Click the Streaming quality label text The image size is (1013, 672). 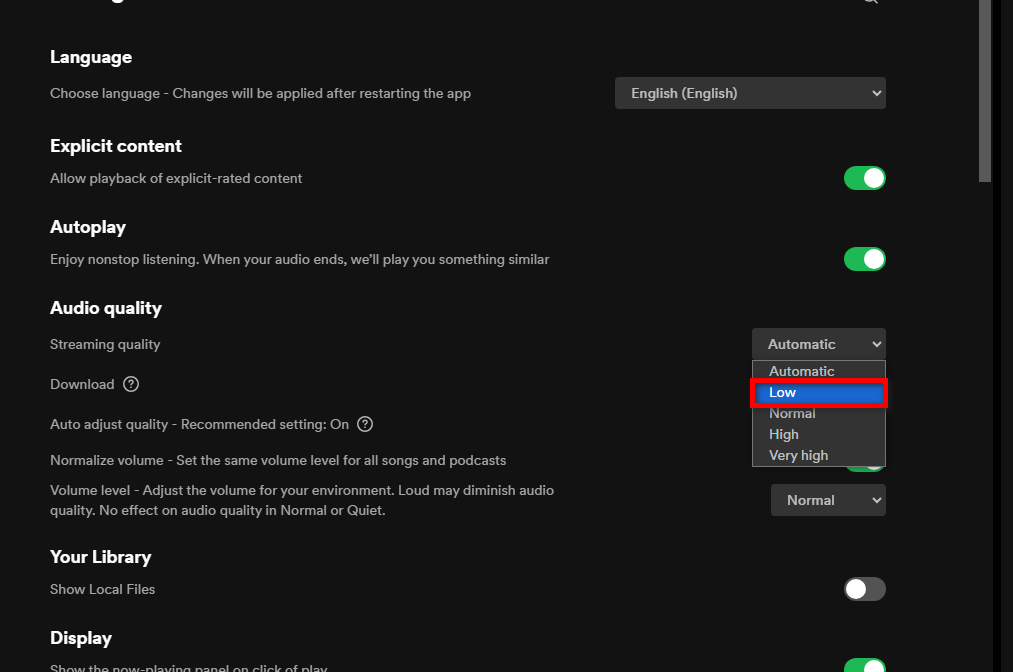pyautogui.click(x=105, y=344)
